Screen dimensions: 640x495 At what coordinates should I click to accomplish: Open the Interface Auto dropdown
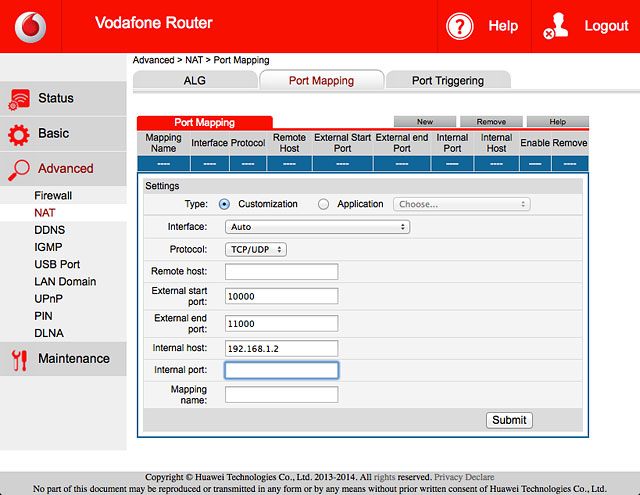[x=317, y=227]
